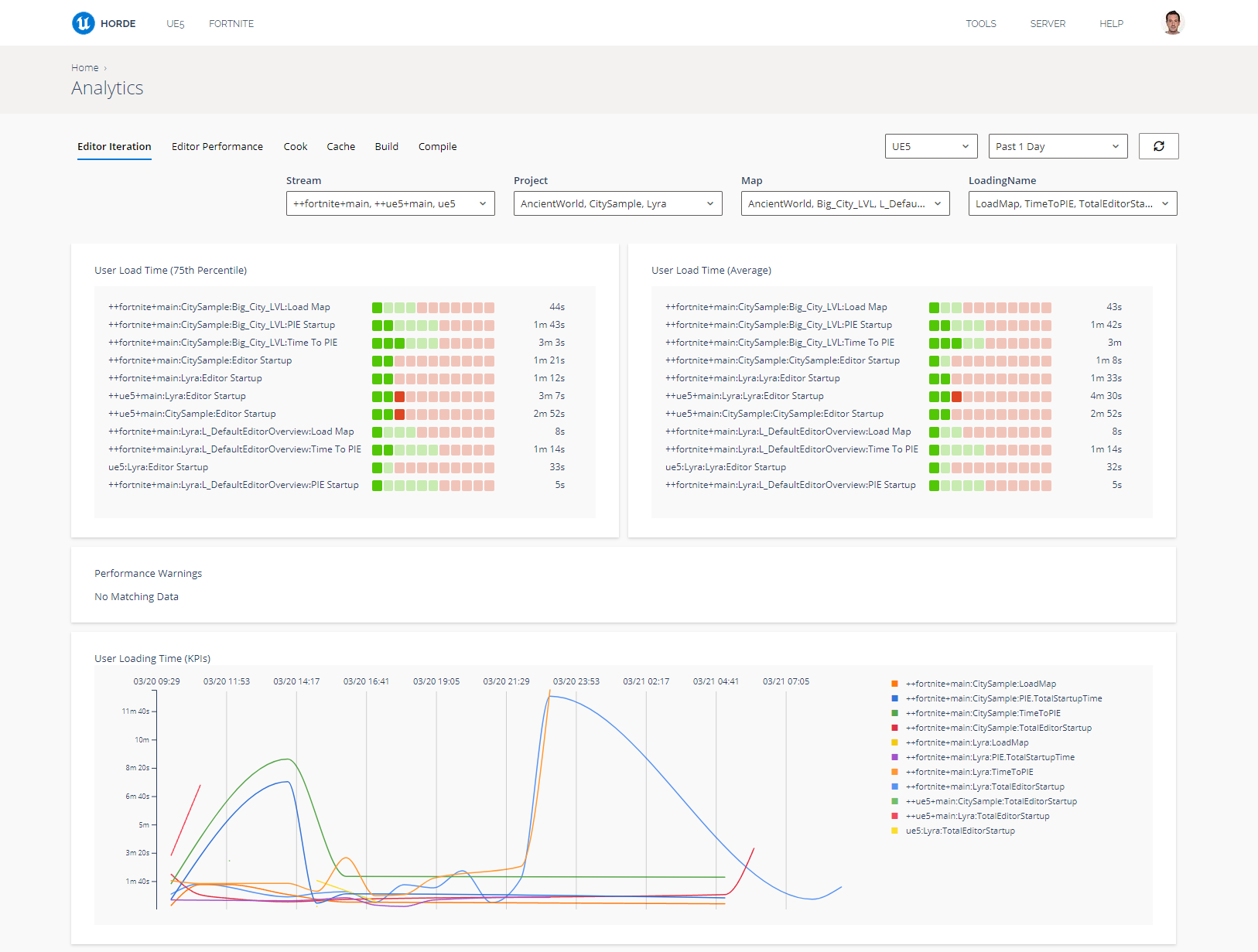
Task: Change the Past 1 Day time range
Action: pos(1057,146)
